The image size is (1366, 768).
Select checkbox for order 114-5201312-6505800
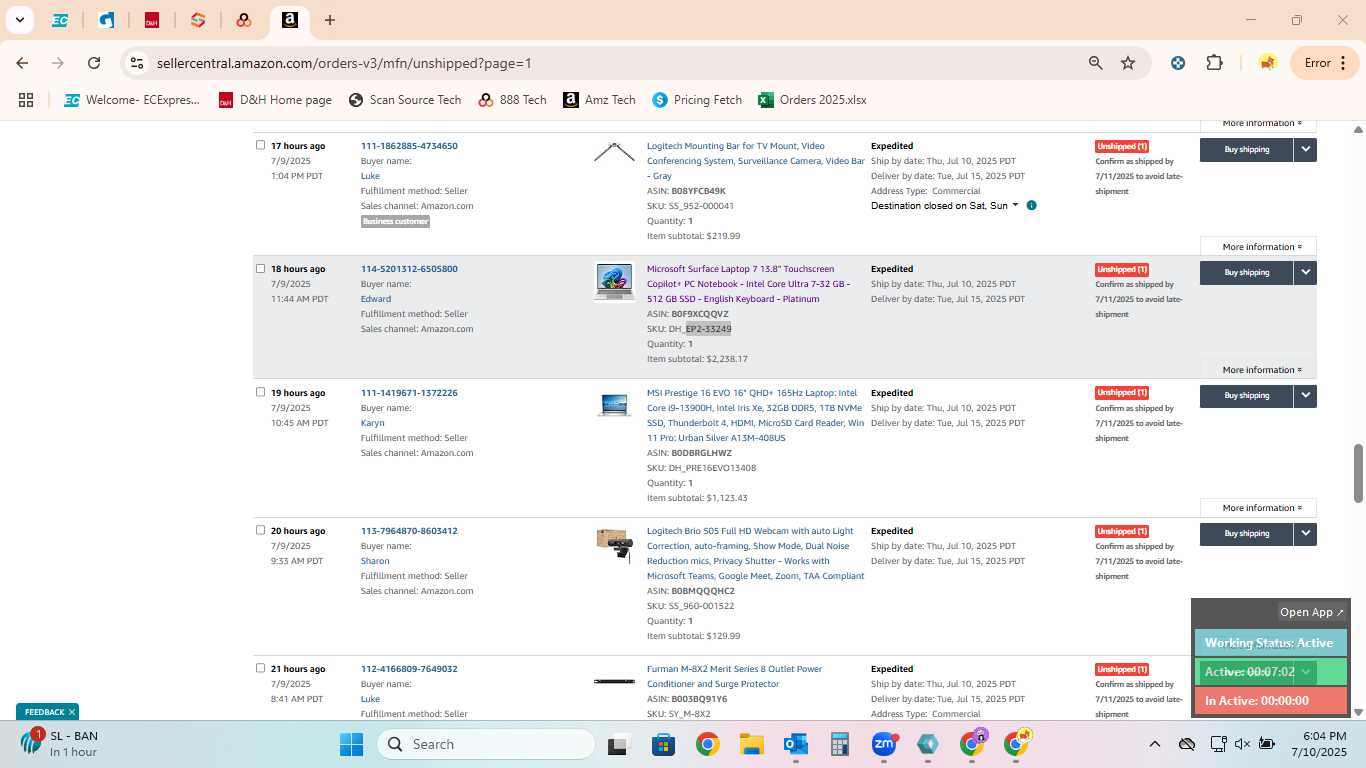(261, 268)
